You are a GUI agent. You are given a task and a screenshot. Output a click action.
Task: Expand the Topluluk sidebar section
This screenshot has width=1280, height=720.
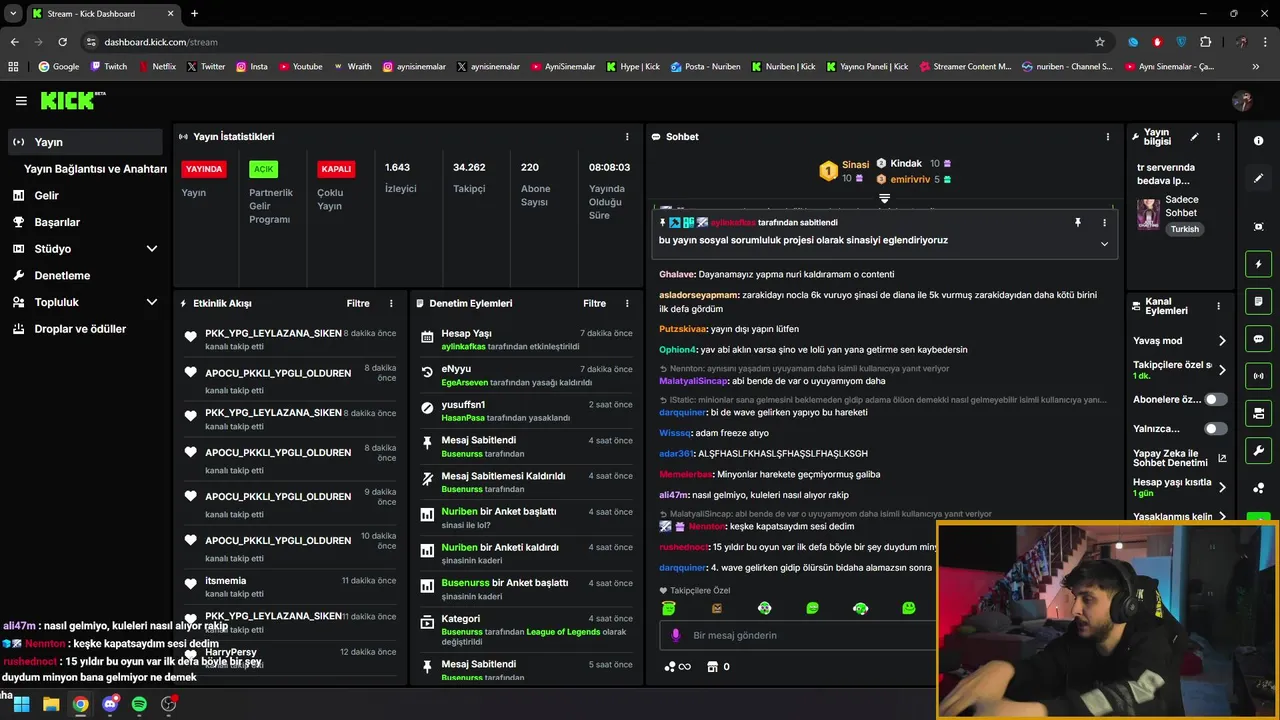(152, 302)
